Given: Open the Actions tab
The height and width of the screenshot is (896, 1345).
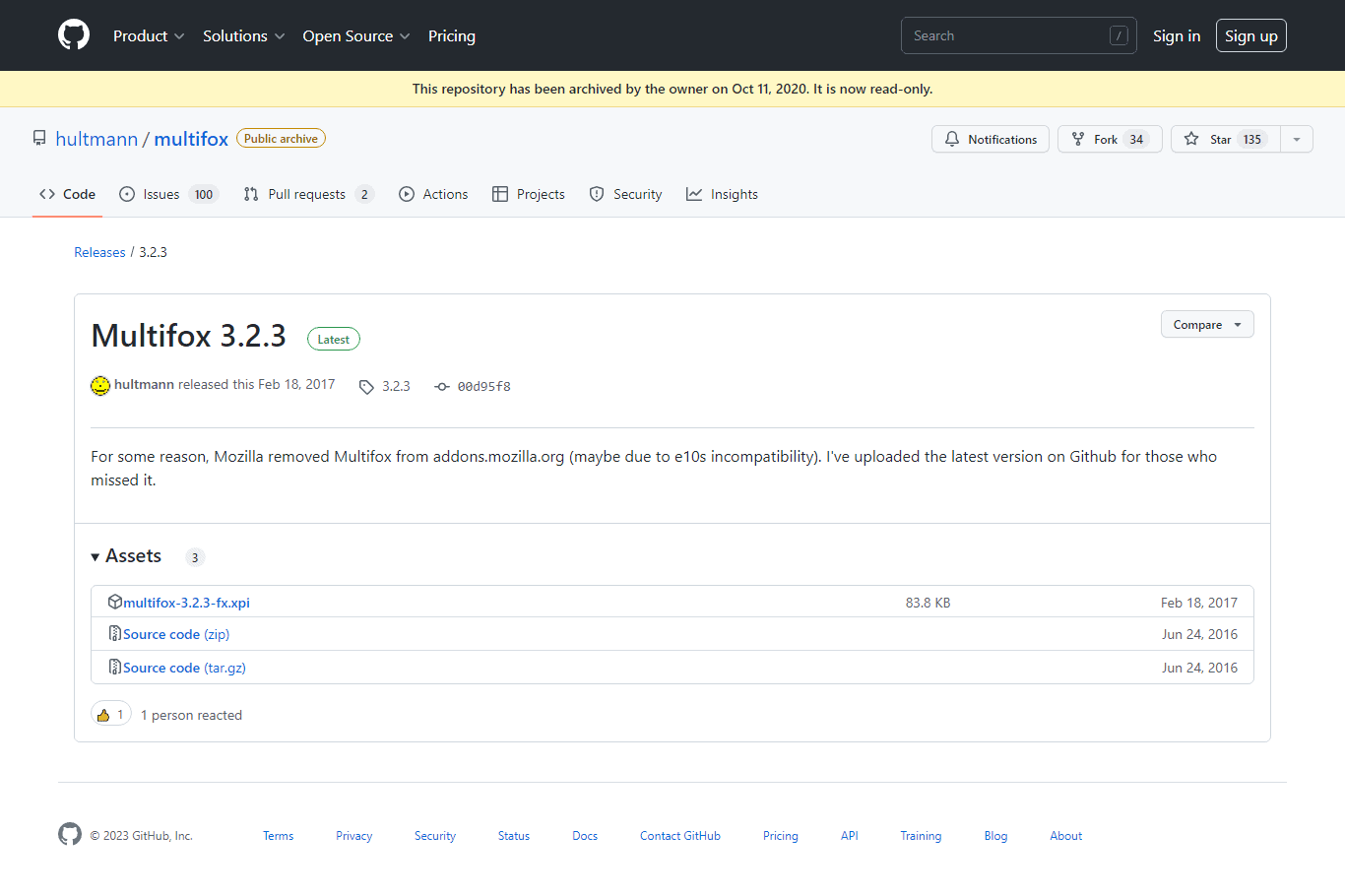Looking at the screenshot, I should (433, 194).
